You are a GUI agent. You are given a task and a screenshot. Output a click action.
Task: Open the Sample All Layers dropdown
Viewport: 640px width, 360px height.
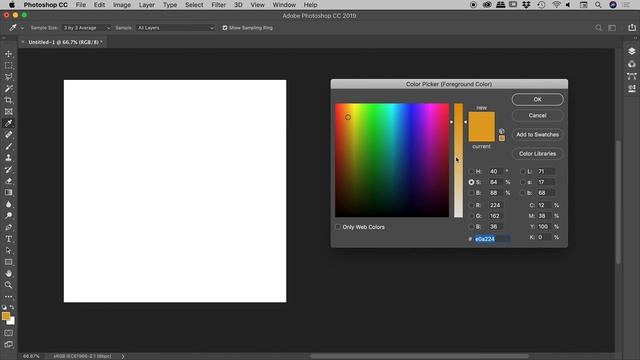coord(175,28)
